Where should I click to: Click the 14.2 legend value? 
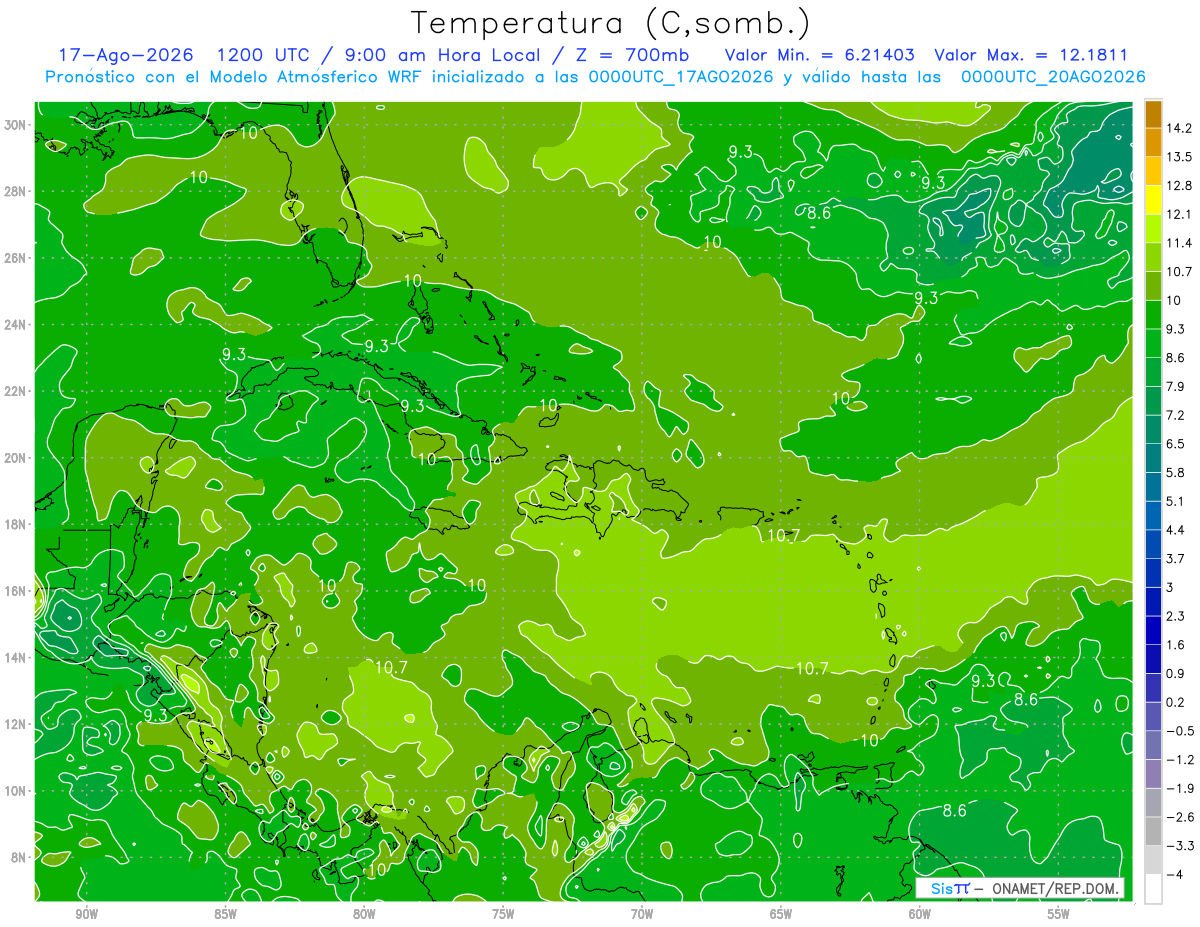(1180, 128)
